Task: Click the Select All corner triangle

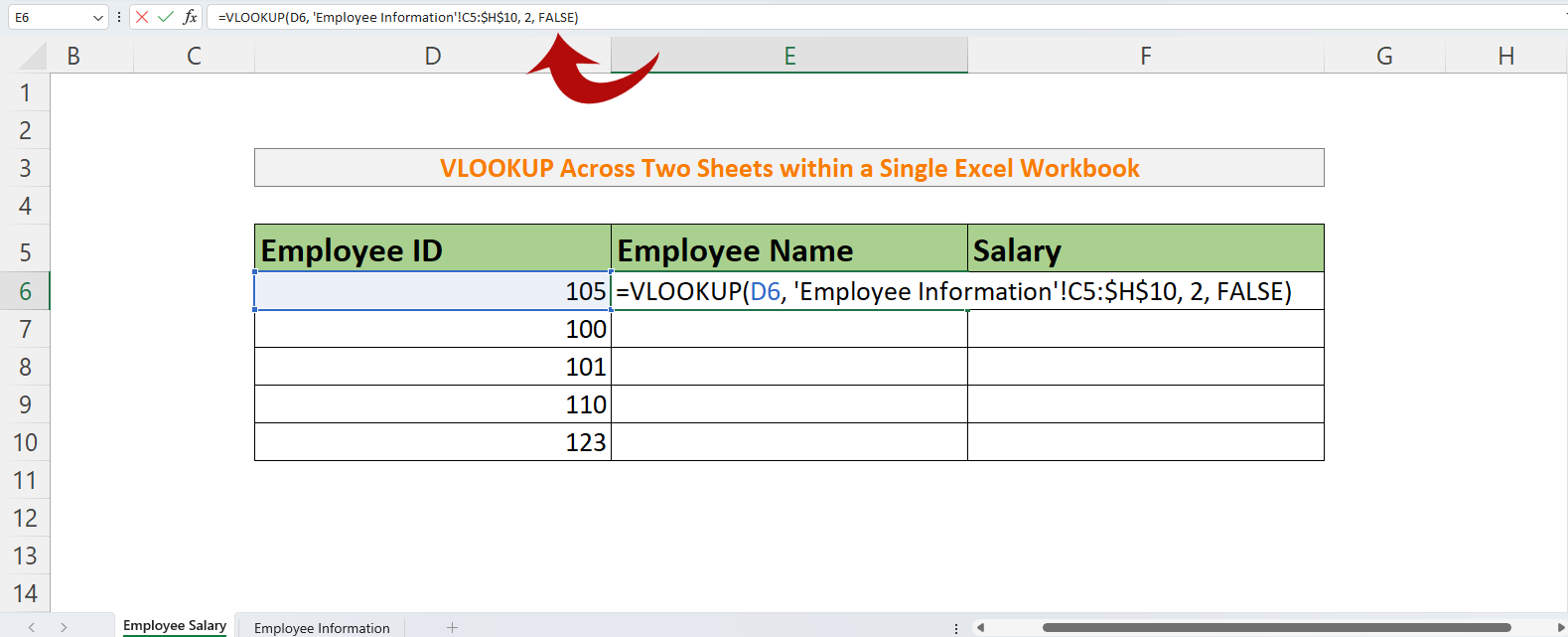Action: pyautogui.click(x=33, y=56)
